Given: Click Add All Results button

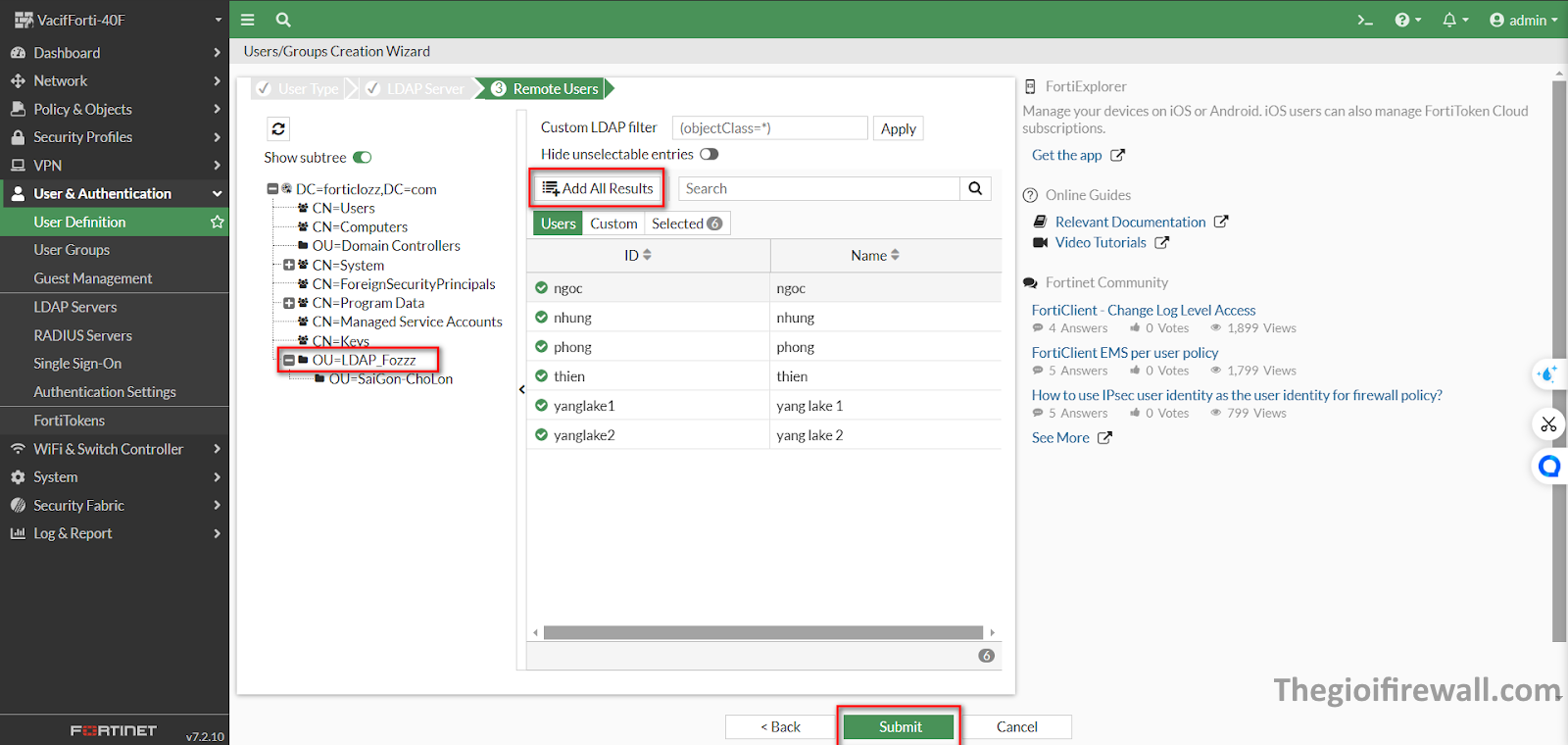Looking at the screenshot, I should pyautogui.click(x=598, y=188).
